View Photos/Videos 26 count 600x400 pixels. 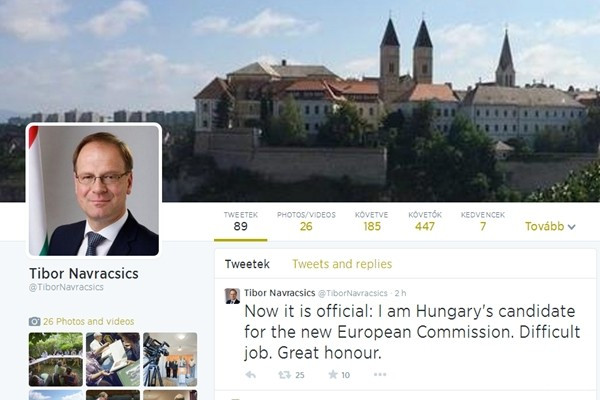pyautogui.click(x=306, y=222)
